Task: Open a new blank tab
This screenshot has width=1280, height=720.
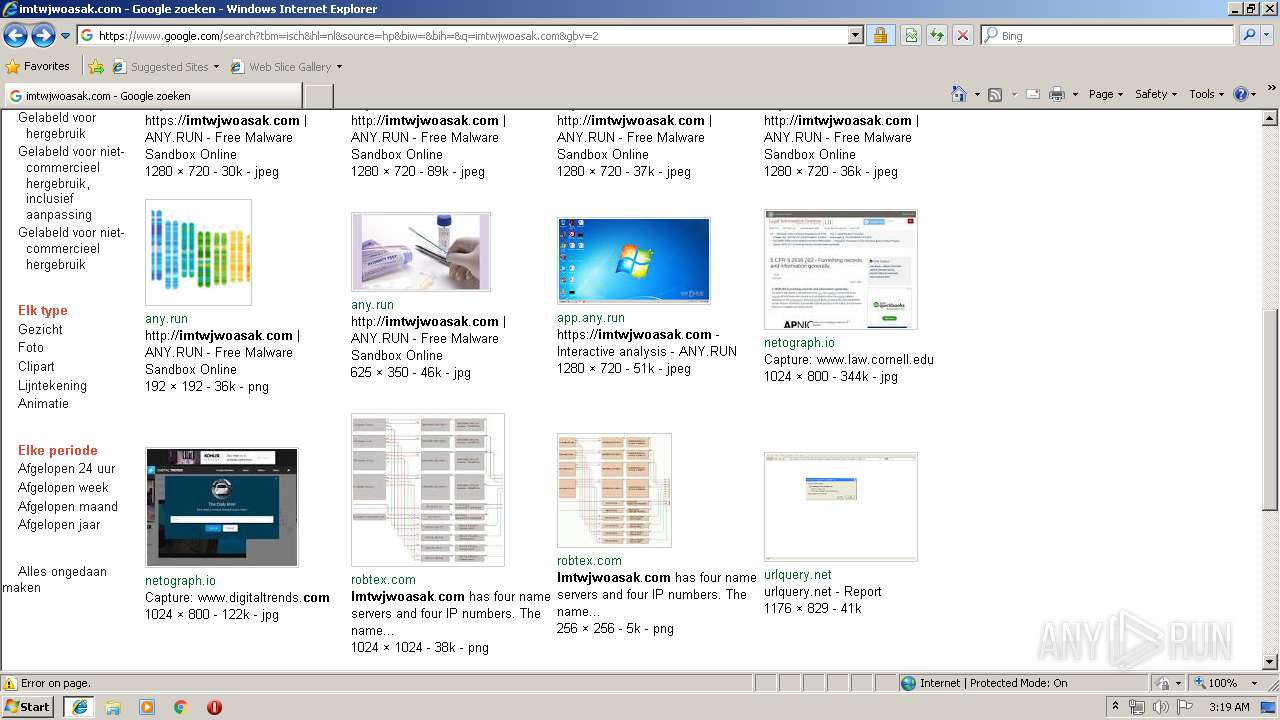Action: pos(318,96)
